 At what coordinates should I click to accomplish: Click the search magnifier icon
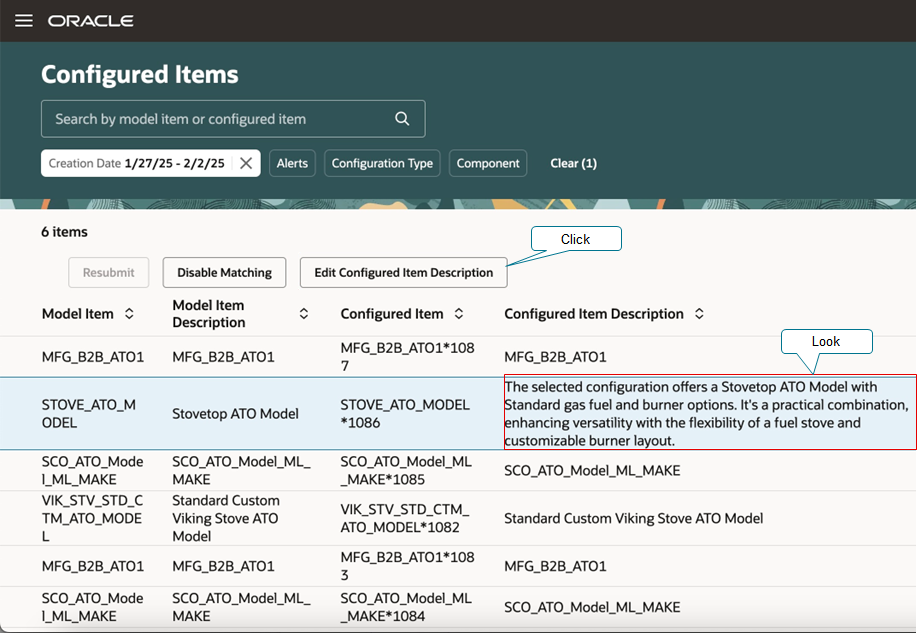pyautogui.click(x=402, y=119)
